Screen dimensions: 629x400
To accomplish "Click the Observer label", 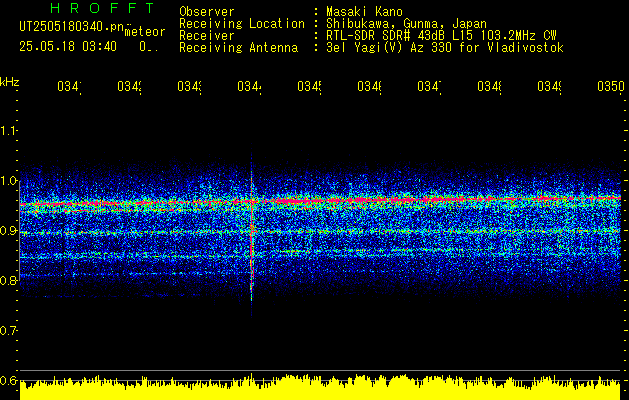I will pyautogui.click(x=207, y=12).
